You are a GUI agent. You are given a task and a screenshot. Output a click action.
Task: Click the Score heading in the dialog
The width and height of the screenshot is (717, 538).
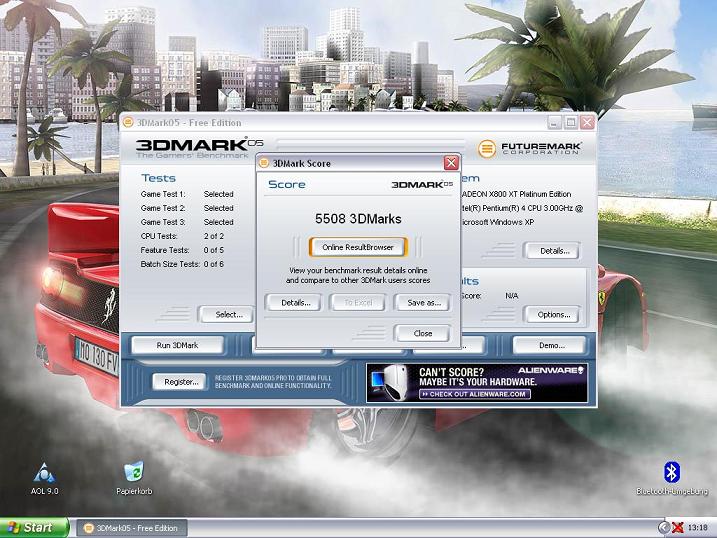click(287, 185)
